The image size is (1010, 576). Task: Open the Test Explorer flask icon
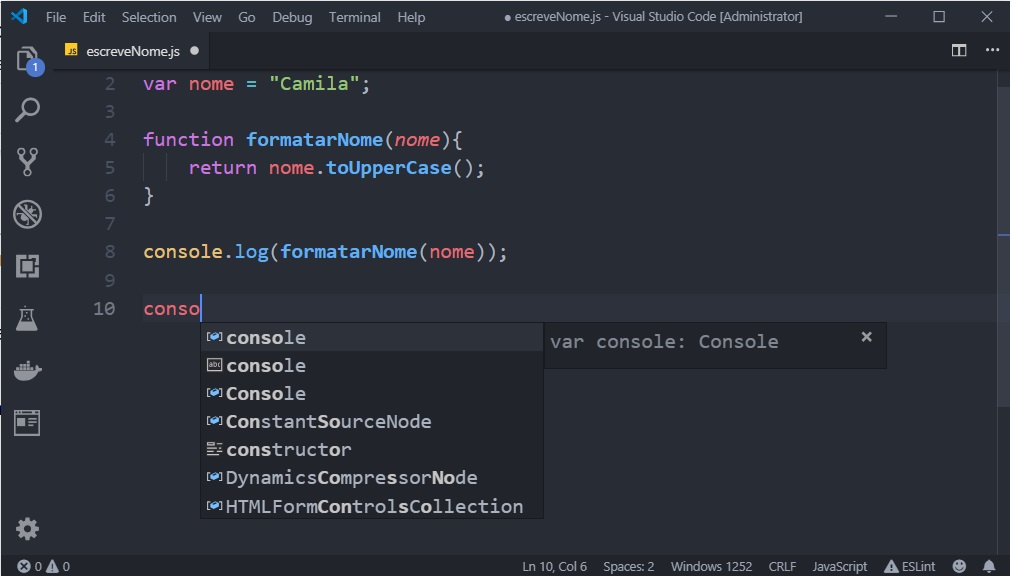coord(27,318)
